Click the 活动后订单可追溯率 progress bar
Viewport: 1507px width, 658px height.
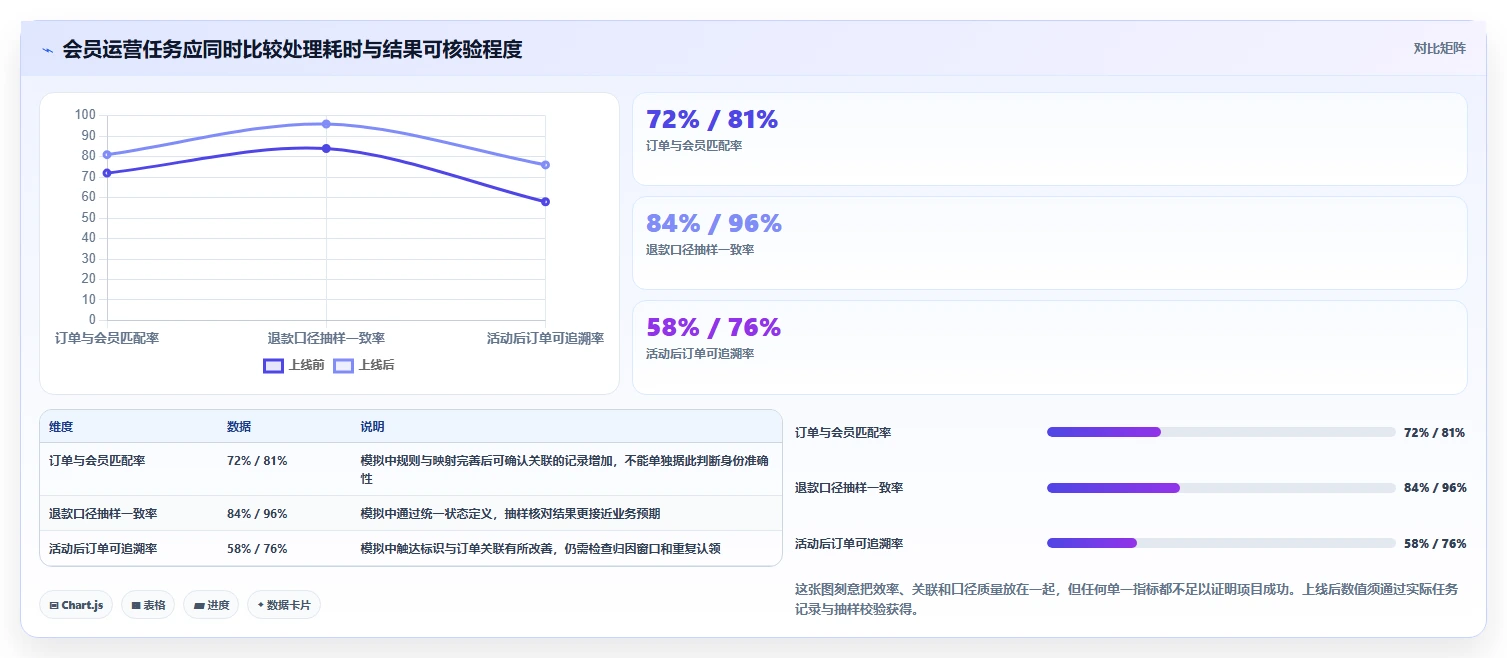pos(1221,543)
